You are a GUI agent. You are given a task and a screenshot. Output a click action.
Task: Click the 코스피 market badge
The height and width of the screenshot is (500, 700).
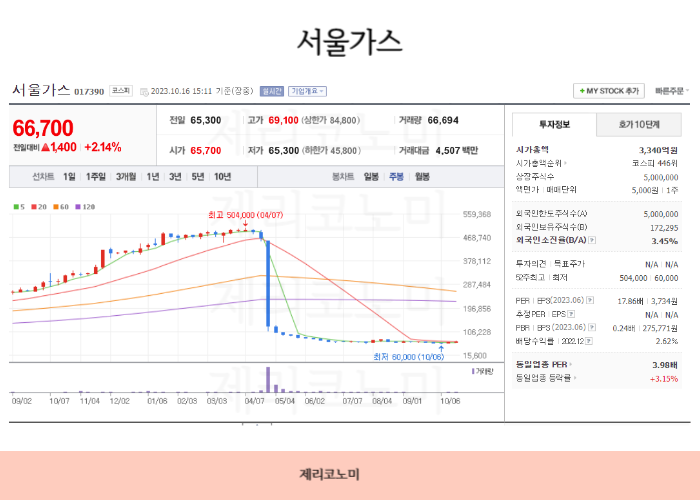121,91
